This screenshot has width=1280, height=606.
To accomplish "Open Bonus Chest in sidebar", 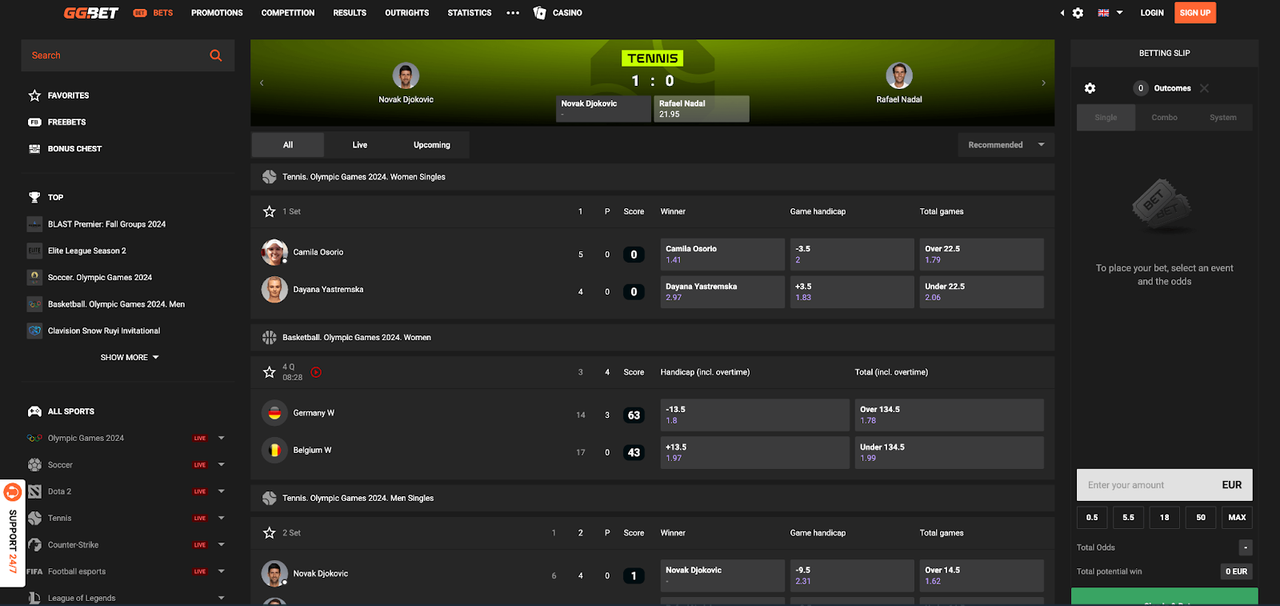I will (x=75, y=149).
